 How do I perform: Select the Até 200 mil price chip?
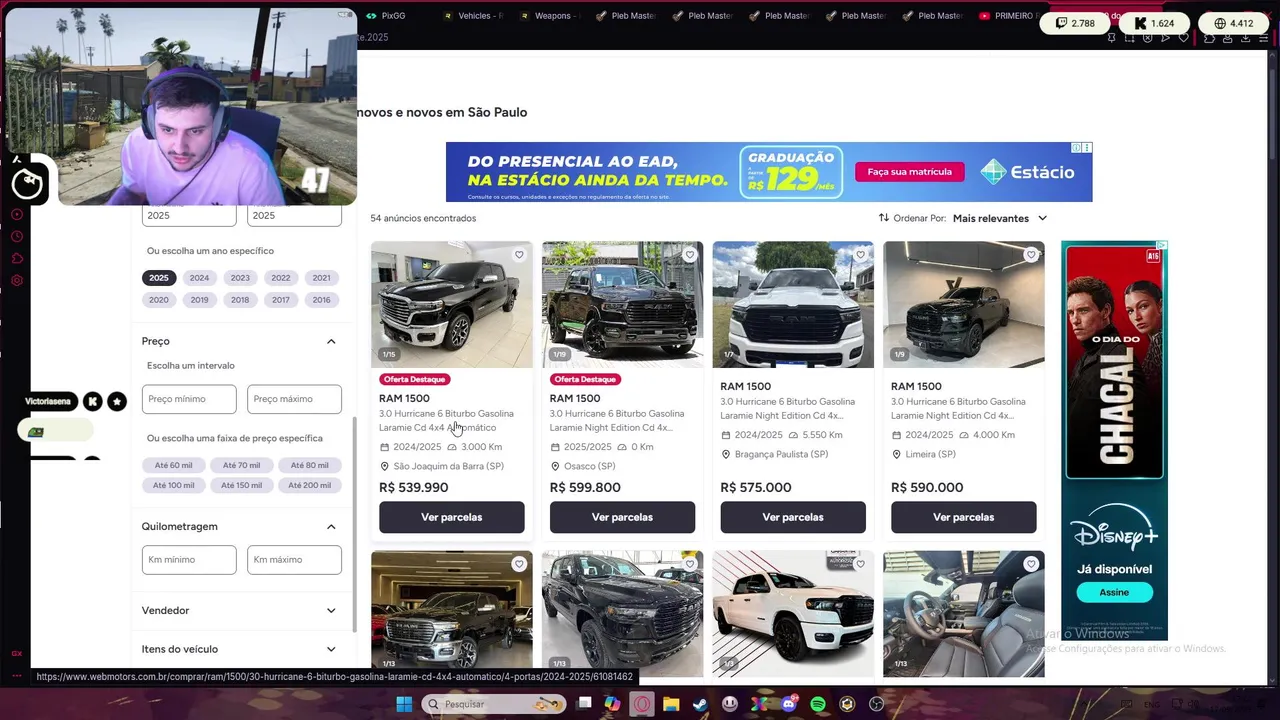pyautogui.click(x=310, y=485)
